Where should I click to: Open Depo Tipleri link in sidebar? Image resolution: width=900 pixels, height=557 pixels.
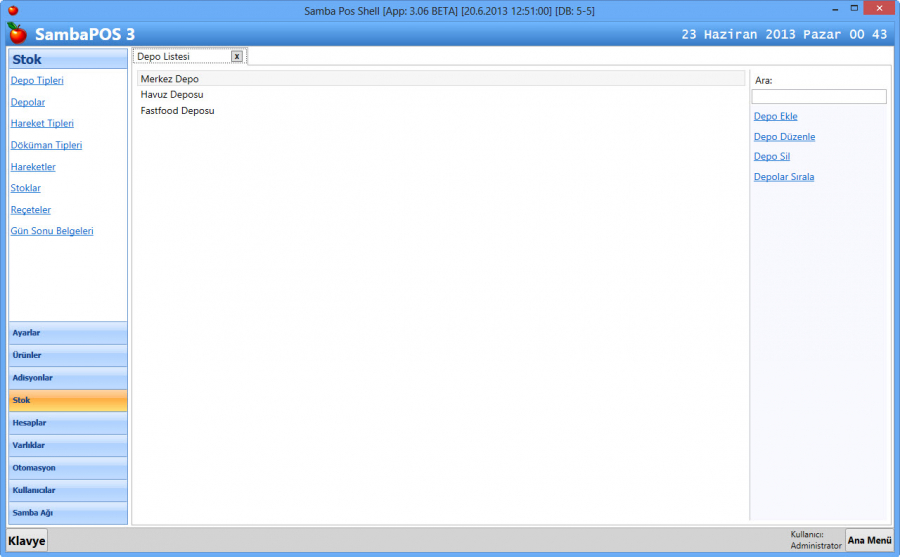(x=37, y=80)
